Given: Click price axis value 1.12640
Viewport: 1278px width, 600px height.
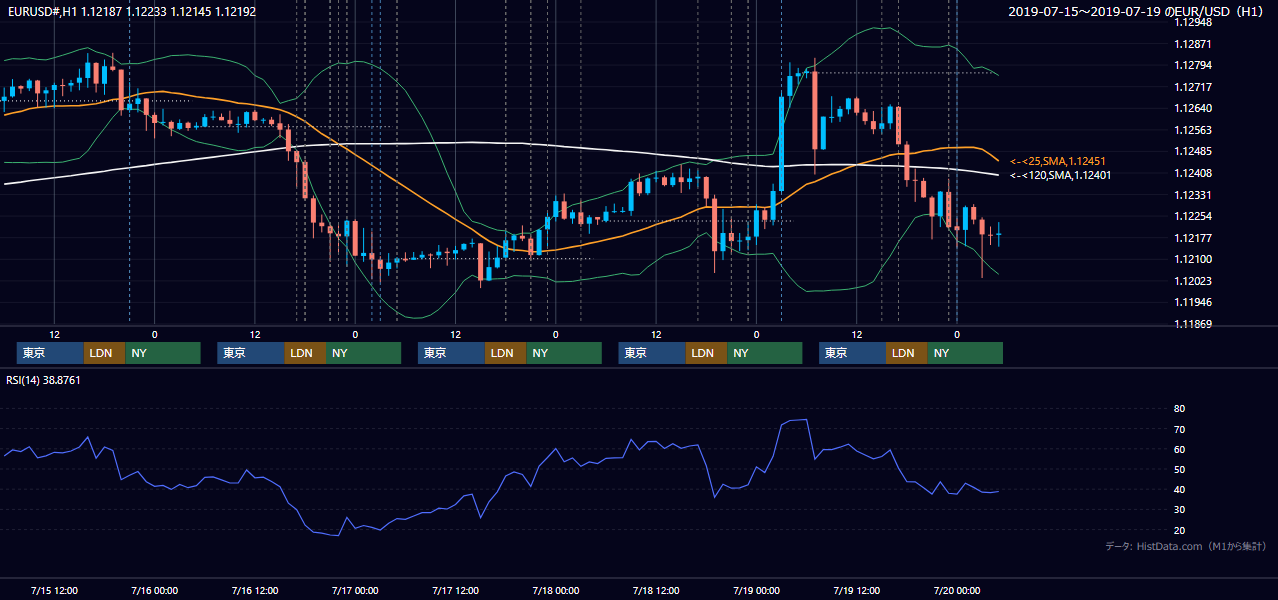Looking at the screenshot, I should point(1193,108).
